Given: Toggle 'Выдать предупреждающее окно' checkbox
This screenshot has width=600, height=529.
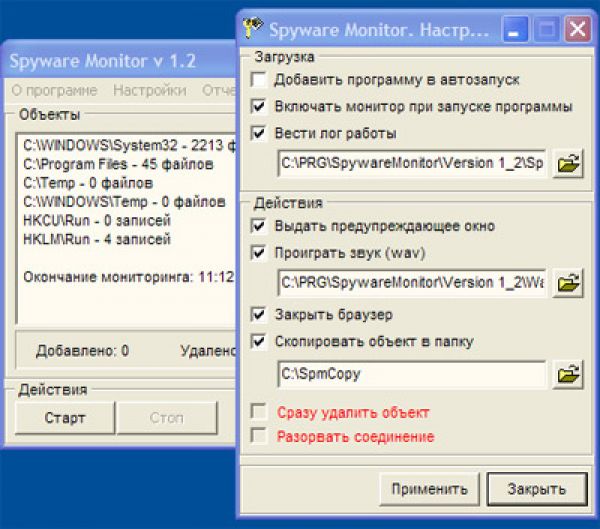Looking at the screenshot, I should [x=259, y=226].
